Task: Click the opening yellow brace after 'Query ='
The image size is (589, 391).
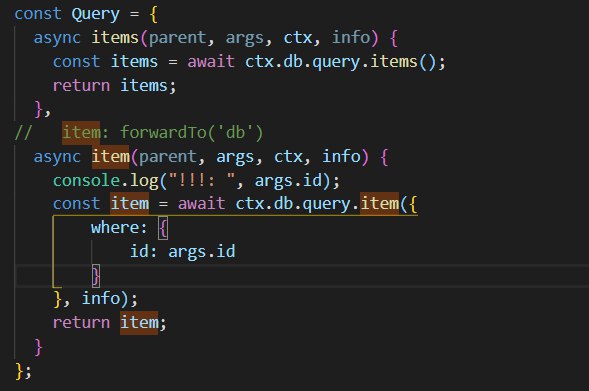Action: 153,15
